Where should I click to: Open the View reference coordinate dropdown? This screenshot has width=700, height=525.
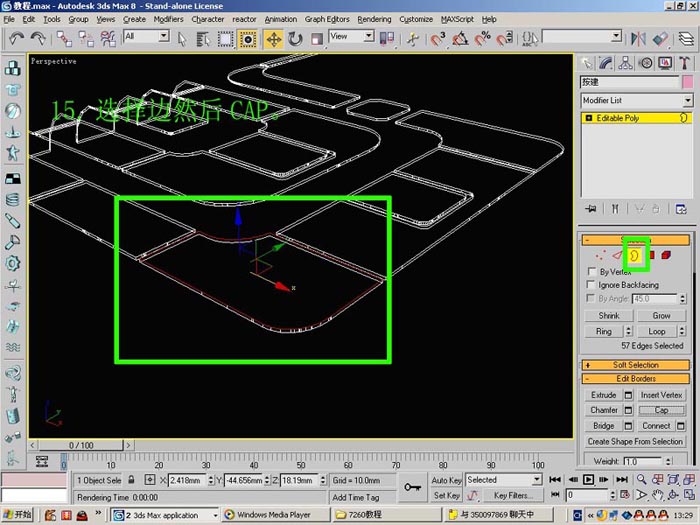point(351,36)
